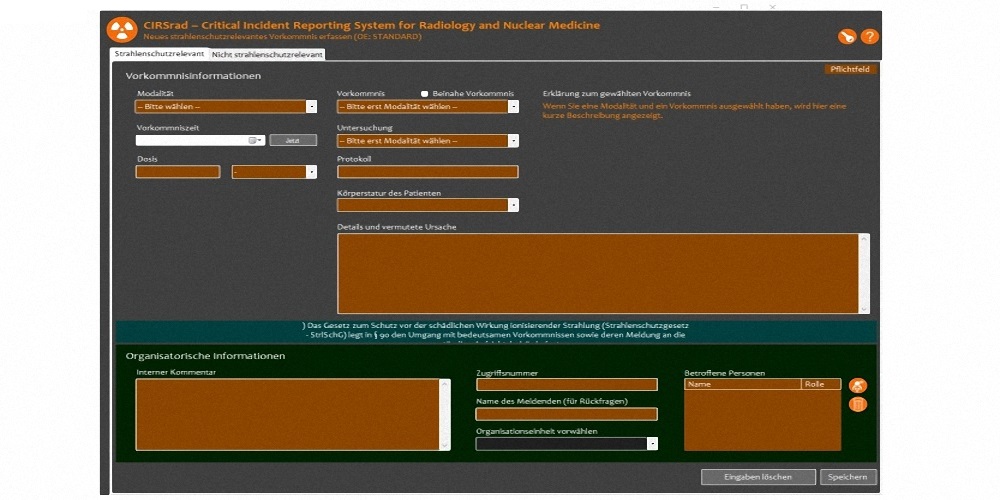Click Eingaben löschen to clear form

point(758,477)
